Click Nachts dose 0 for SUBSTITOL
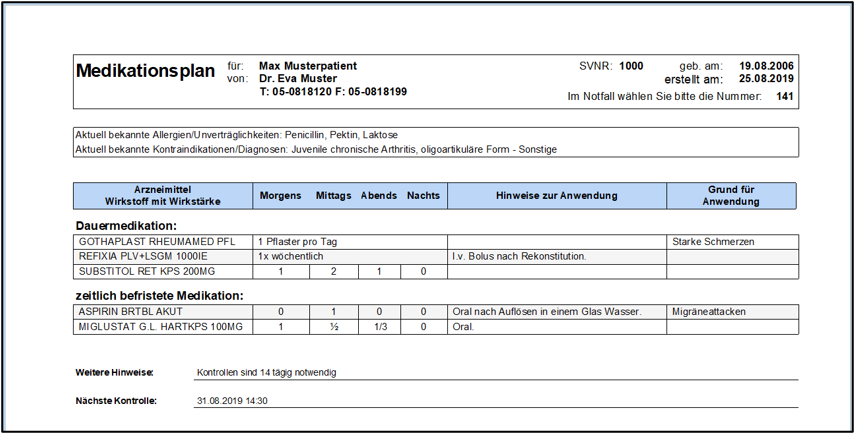 pyautogui.click(x=424, y=272)
